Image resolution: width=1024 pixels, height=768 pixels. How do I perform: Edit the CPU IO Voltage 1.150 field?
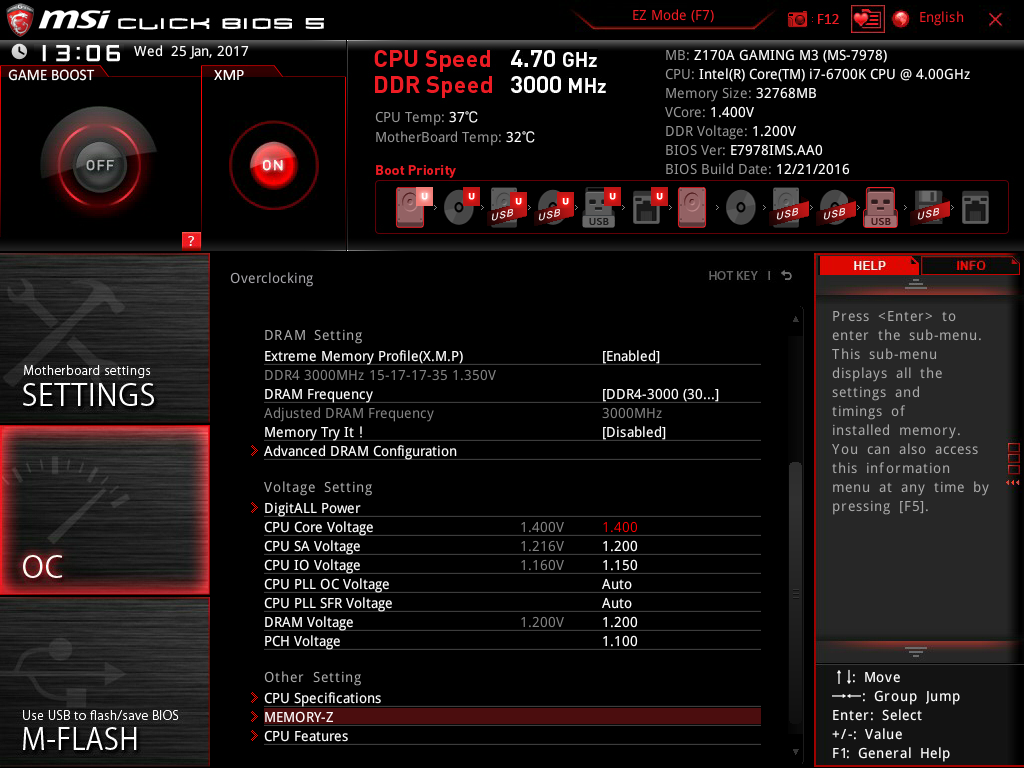point(619,565)
